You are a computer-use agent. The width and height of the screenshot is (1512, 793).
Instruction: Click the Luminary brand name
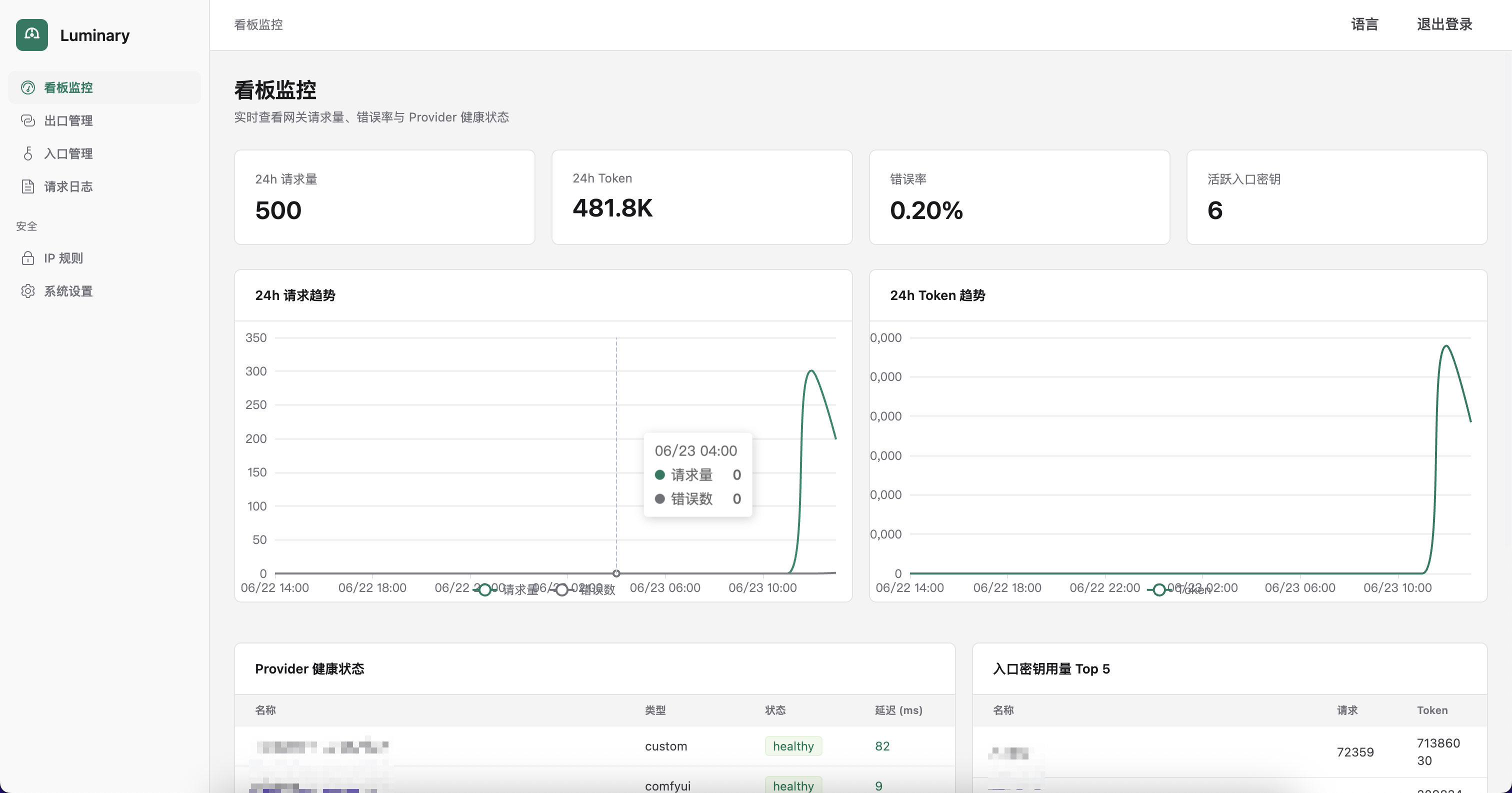point(94,35)
